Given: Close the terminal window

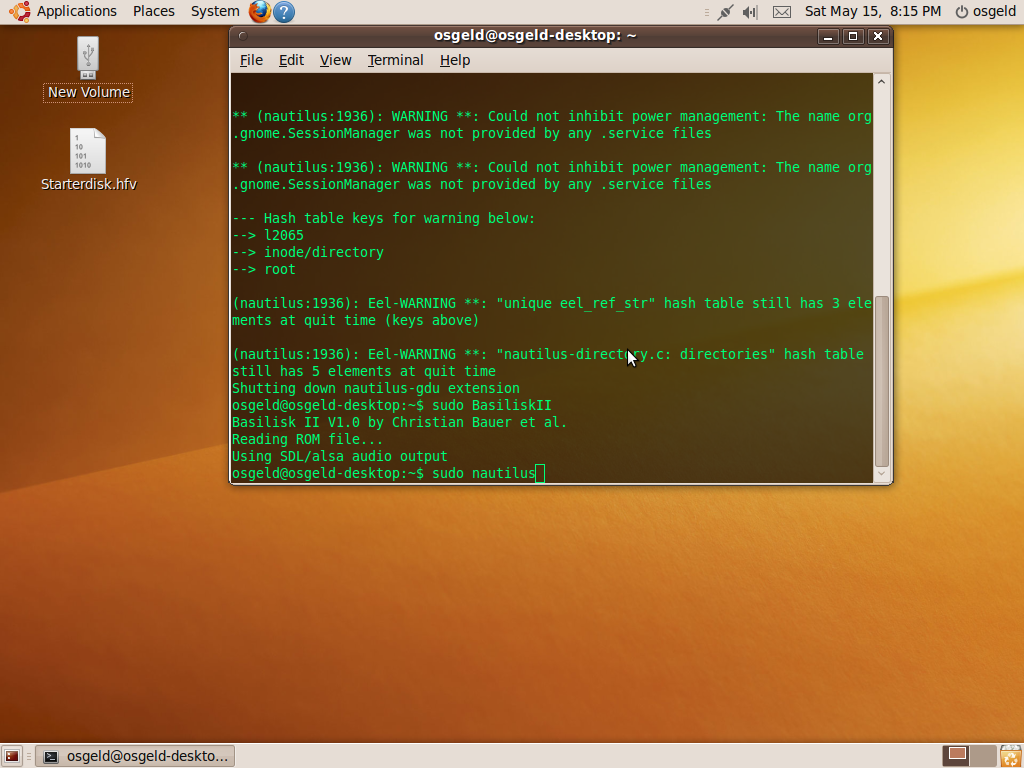Looking at the screenshot, I should (x=878, y=37).
